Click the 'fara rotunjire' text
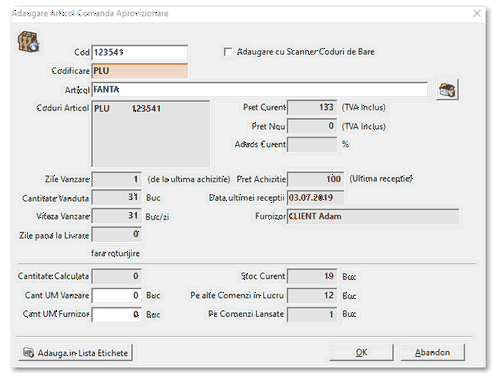 point(115,253)
